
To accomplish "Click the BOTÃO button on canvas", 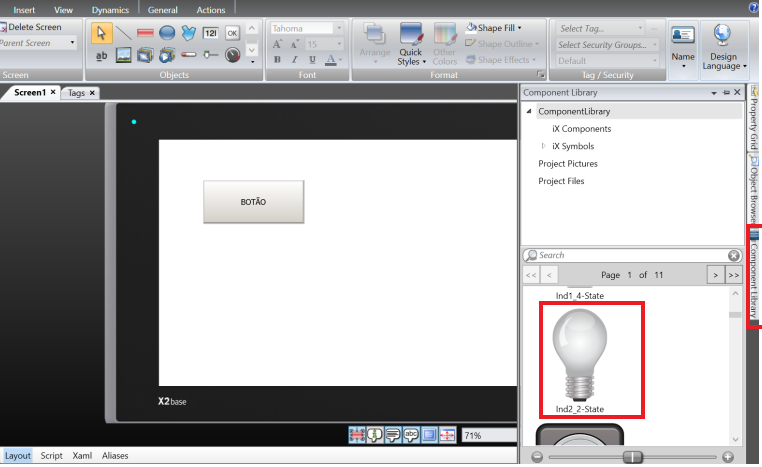I will 253,202.
